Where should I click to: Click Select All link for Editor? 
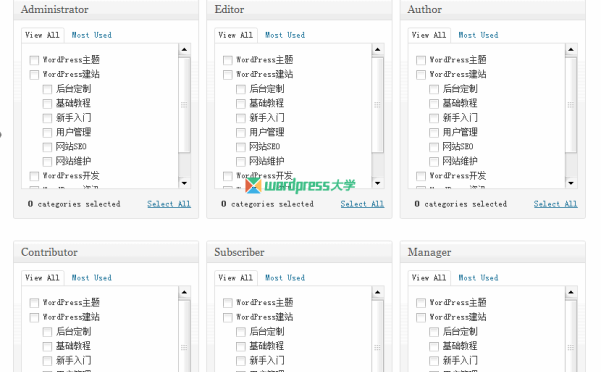[x=362, y=204]
